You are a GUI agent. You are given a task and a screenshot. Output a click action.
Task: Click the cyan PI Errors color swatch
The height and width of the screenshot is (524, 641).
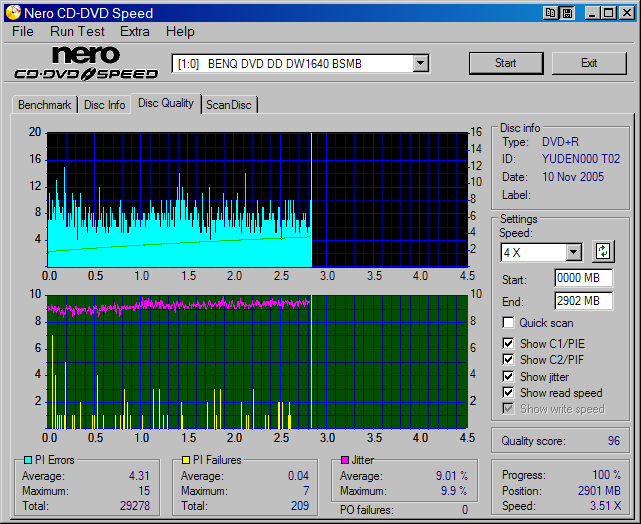pyautogui.click(x=28, y=460)
